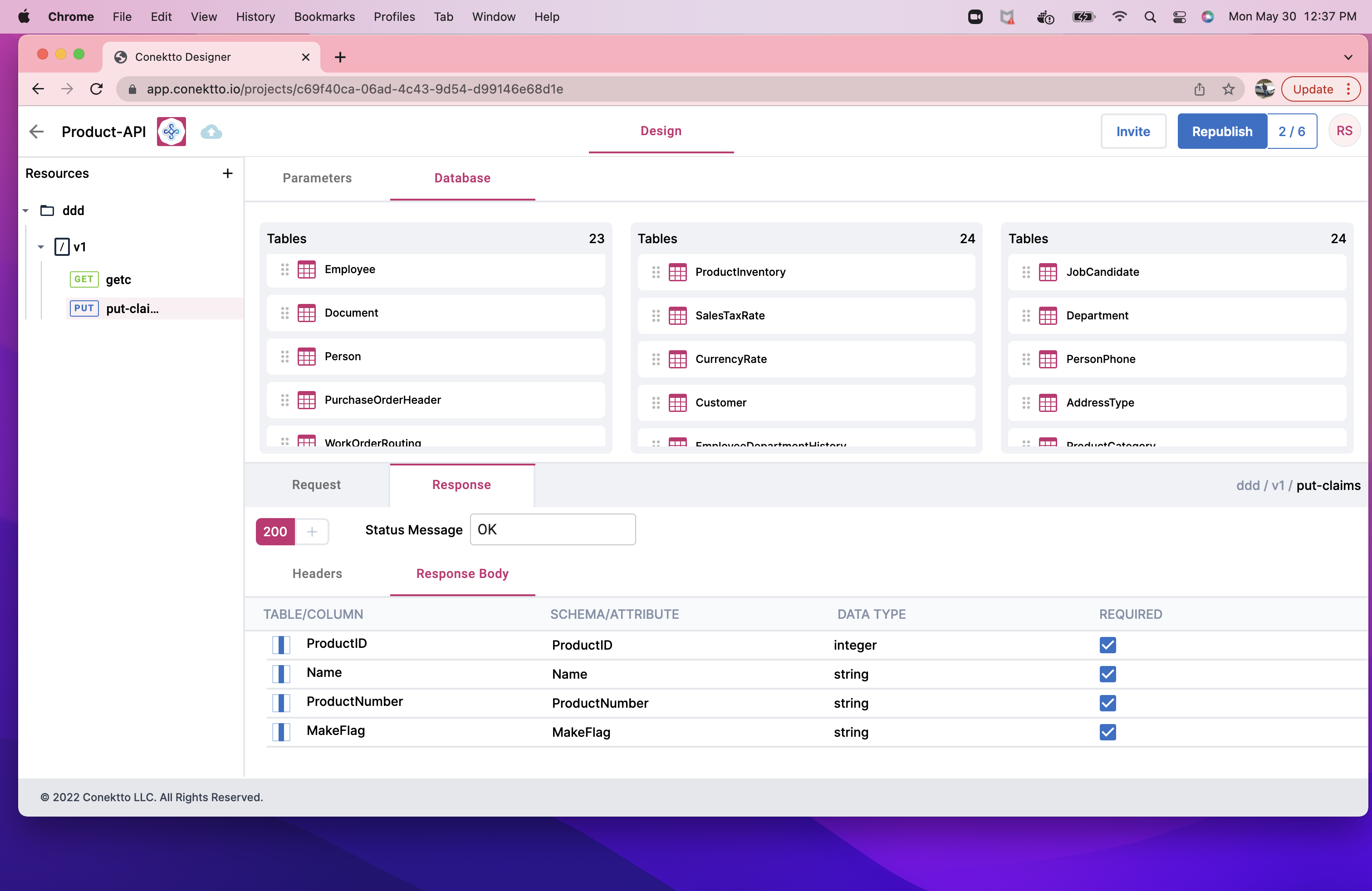Click the Conektto logo icon next to project name
1372x891 pixels.
(x=171, y=132)
